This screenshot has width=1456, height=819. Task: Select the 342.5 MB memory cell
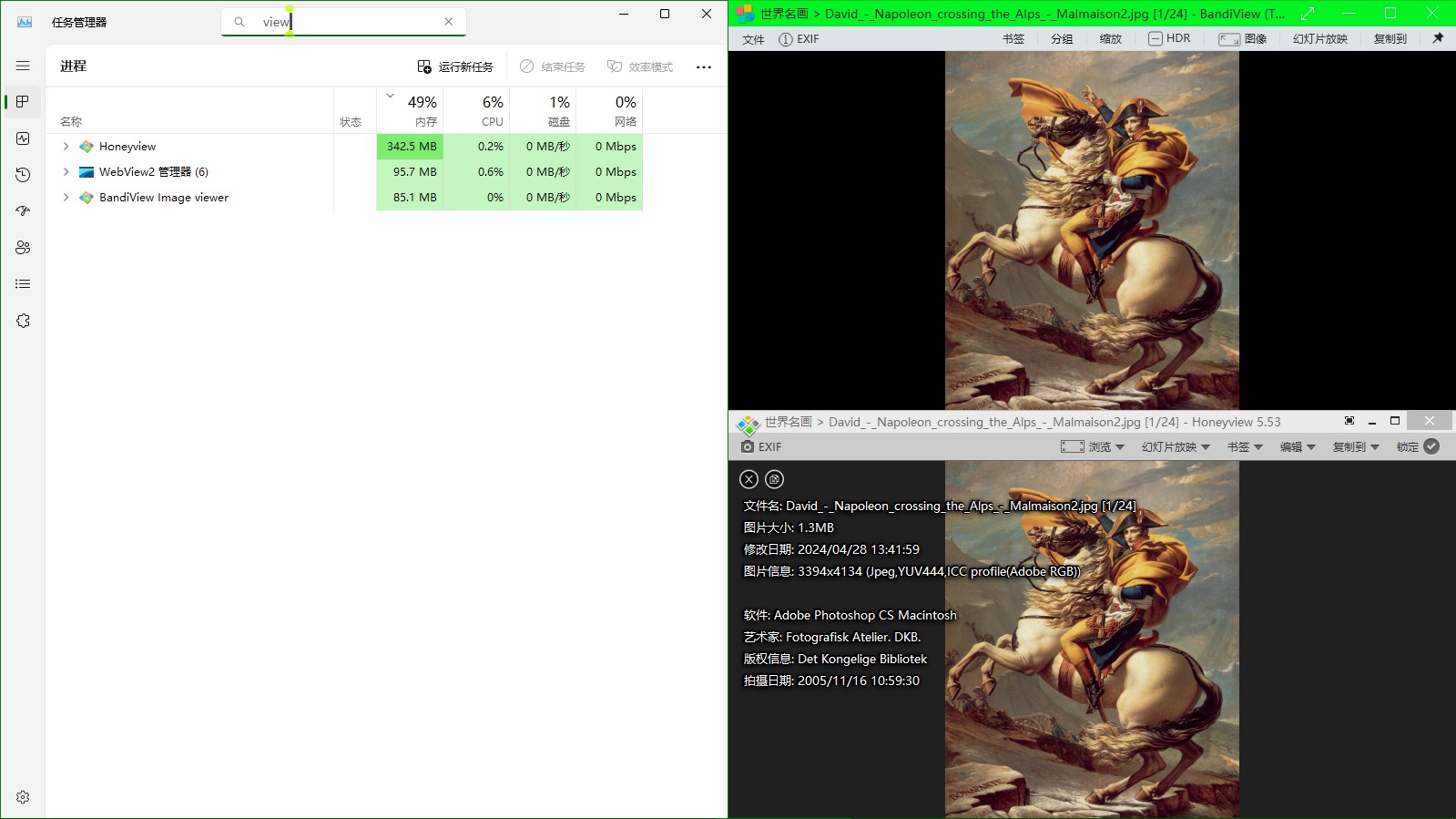point(410,147)
